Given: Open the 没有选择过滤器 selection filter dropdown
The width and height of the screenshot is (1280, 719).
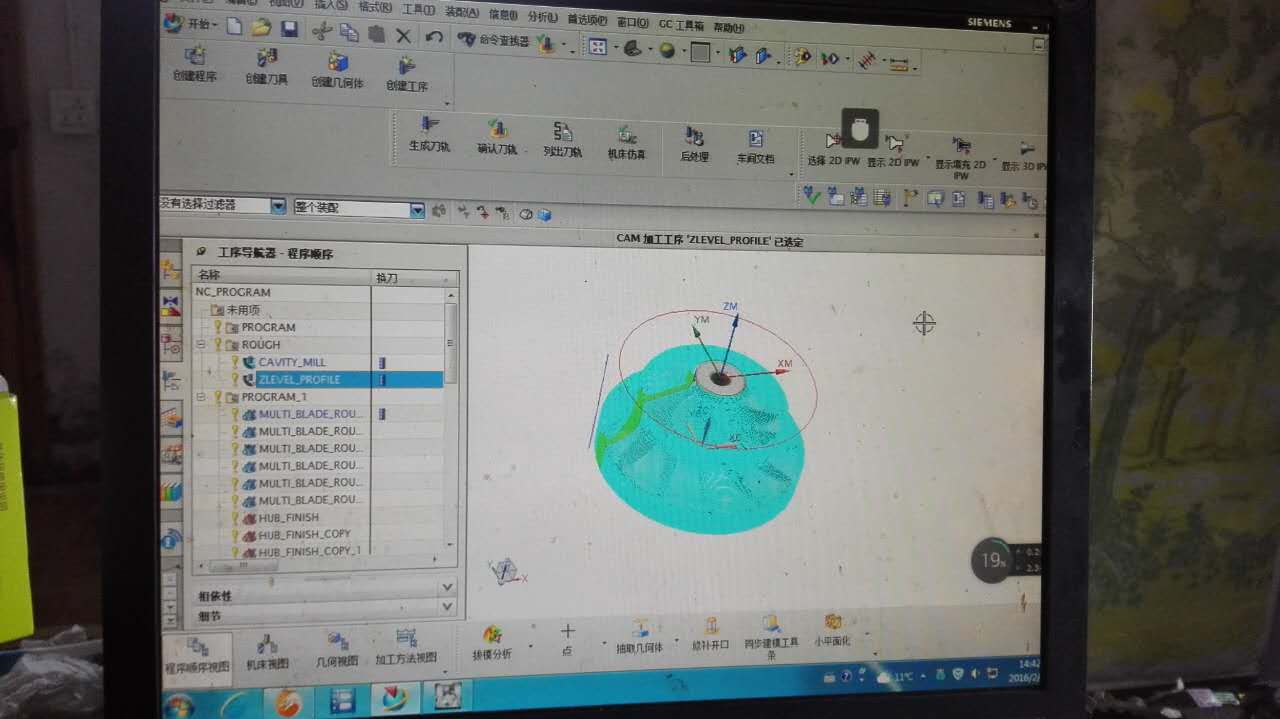Looking at the screenshot, I should 278,205.
